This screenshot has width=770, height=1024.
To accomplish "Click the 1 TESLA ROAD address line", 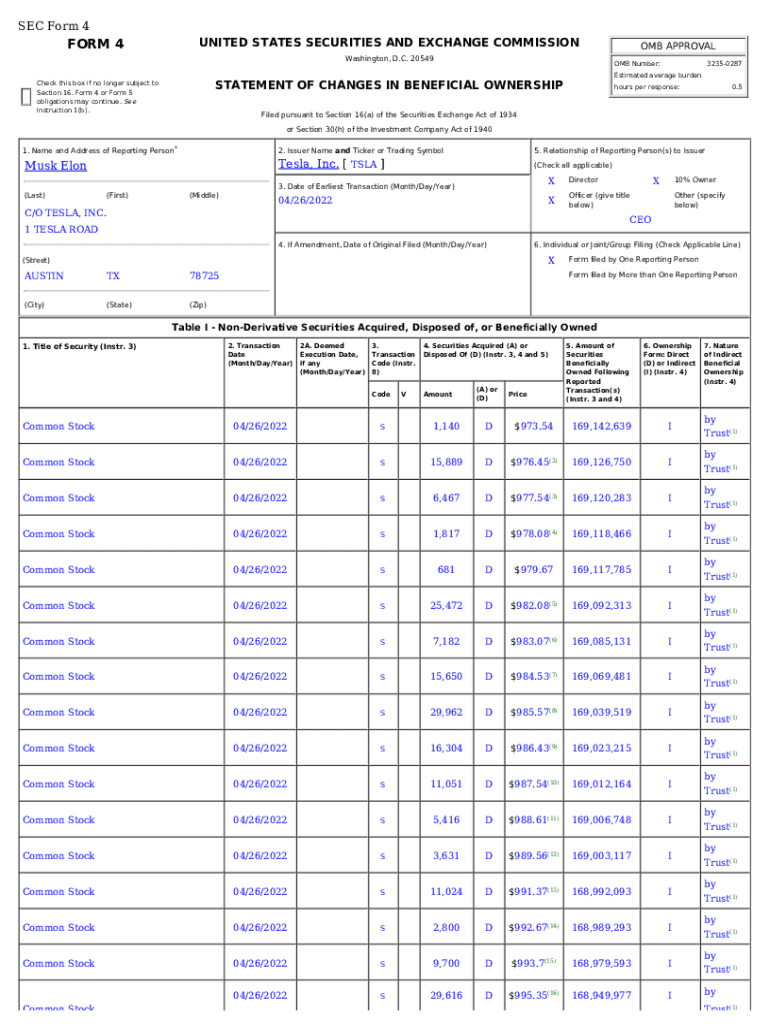I will click(60, 229).
